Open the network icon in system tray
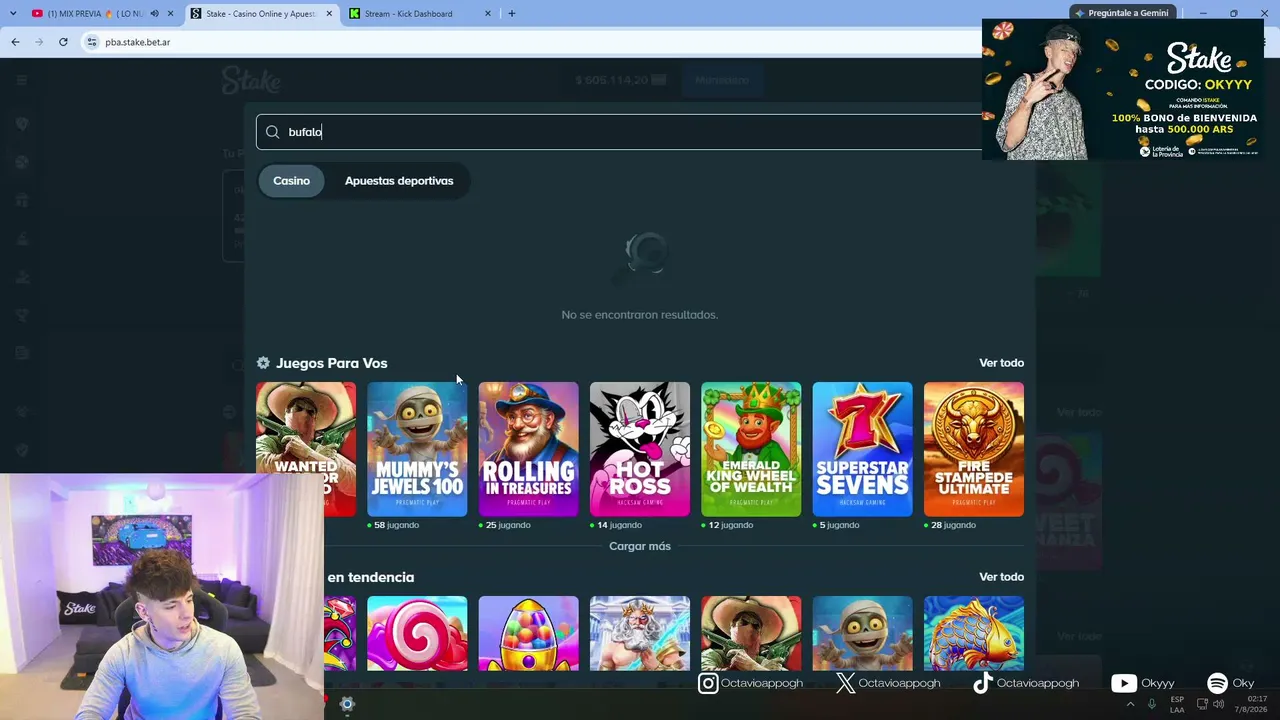This screenshot has width=1280, height=720. [1202, 704]
